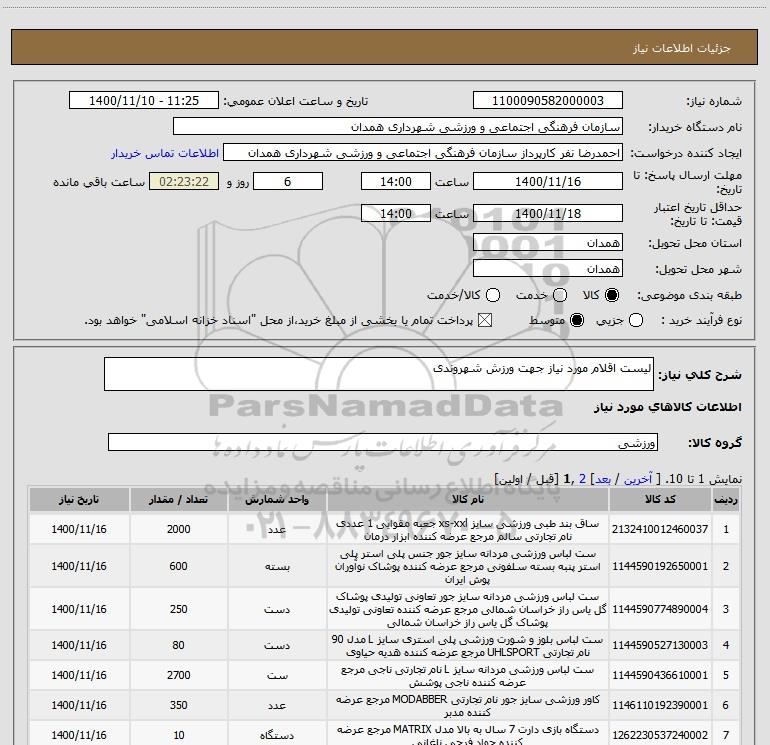The width and height of the screenshot is (770, 745).
Task: Click item code 1146110192390001
Action: [660, 705]
